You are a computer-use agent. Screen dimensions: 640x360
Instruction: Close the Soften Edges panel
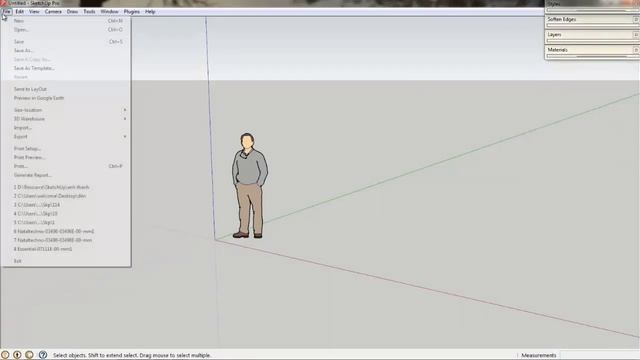pos(636,20)
